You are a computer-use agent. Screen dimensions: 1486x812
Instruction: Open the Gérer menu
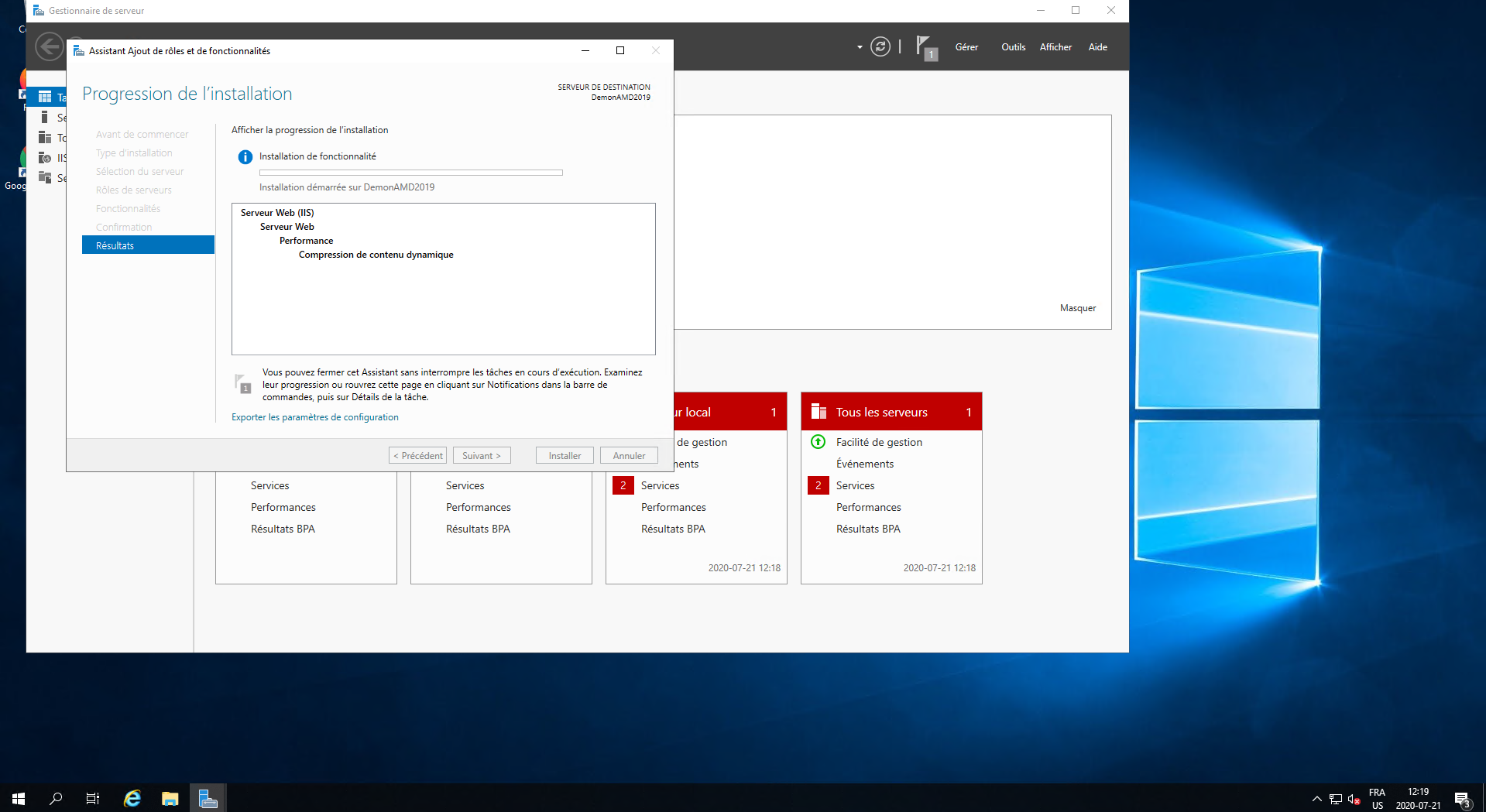(966, 47)
